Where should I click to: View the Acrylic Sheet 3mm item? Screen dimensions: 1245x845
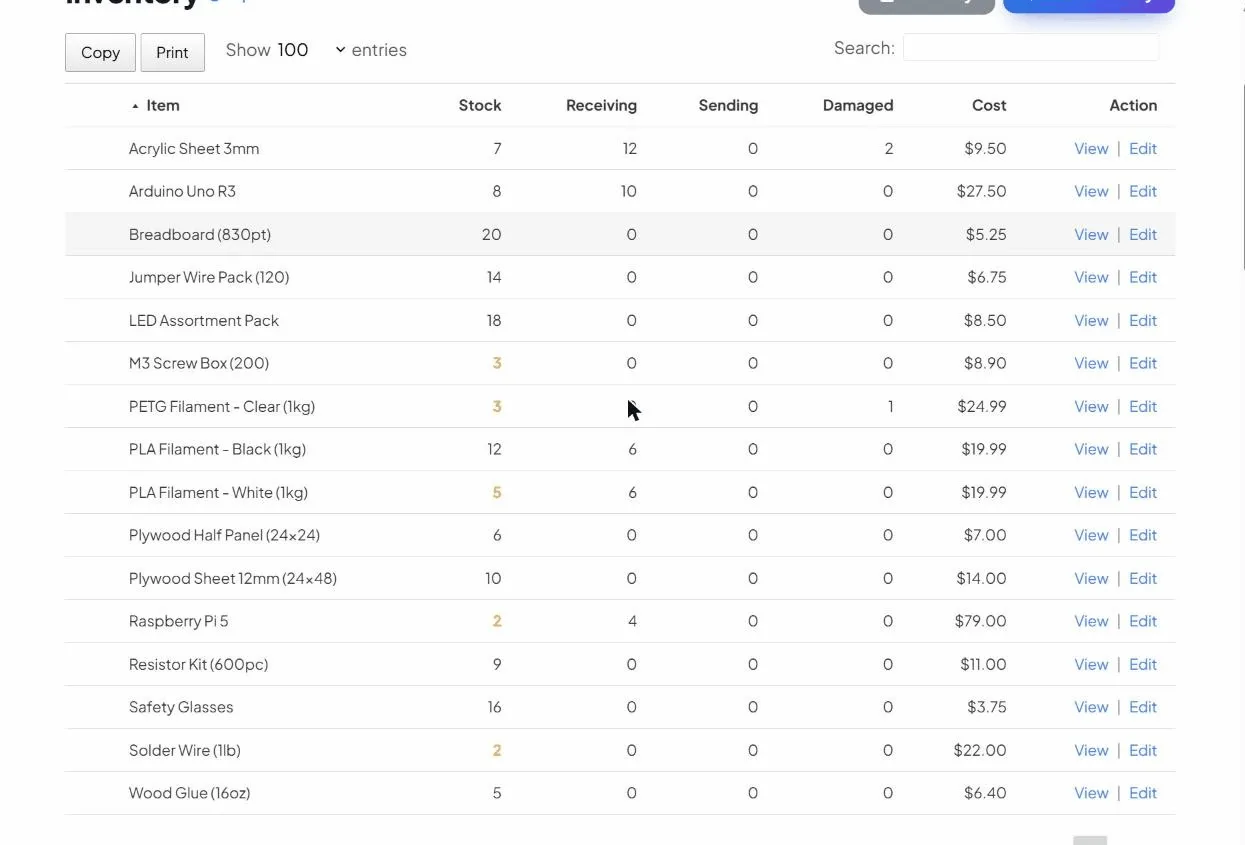(1091, 148)
